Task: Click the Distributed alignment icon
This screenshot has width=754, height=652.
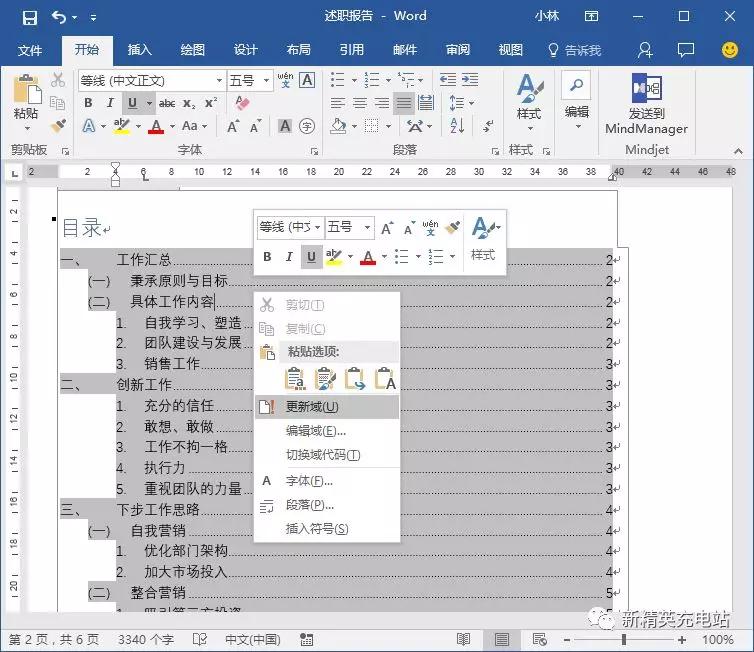Action: (x=426, y=103)
